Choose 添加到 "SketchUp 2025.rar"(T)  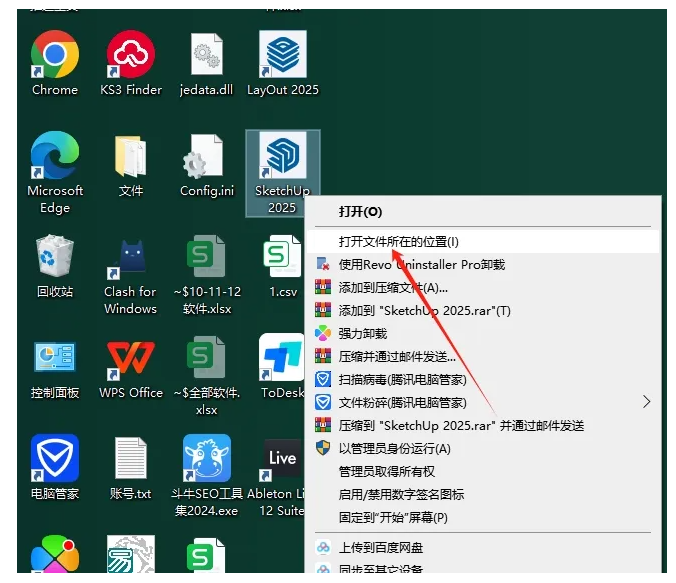click(x=483, y=310)
